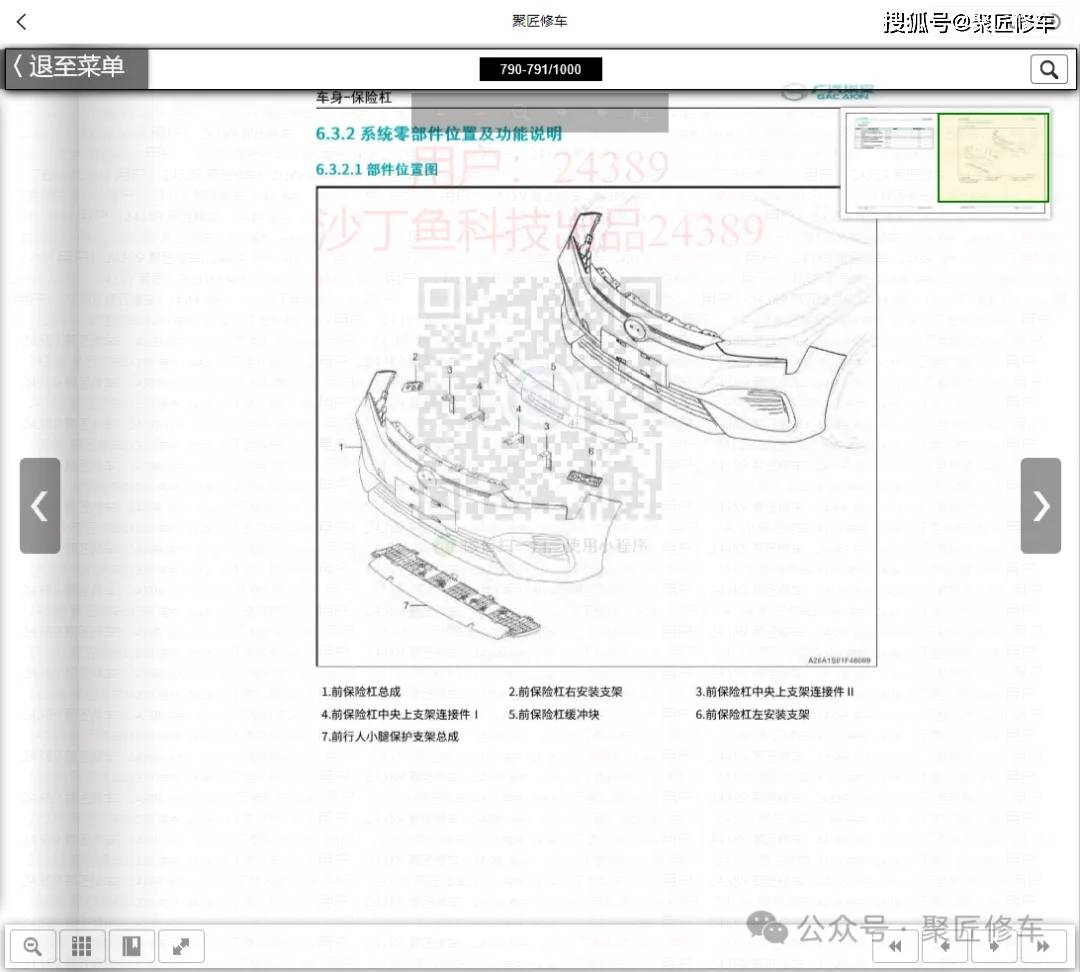The image size is (1080, 972).
Task: Select the subheading 6.3.2.1 部件位置图
Action: point(377,169)
